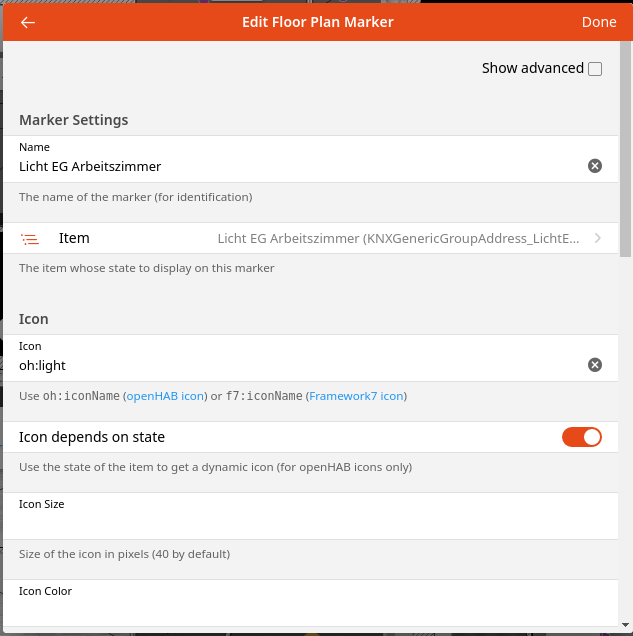Clear the Name field with the X icon
633x636 pixels.
point(595,166)
